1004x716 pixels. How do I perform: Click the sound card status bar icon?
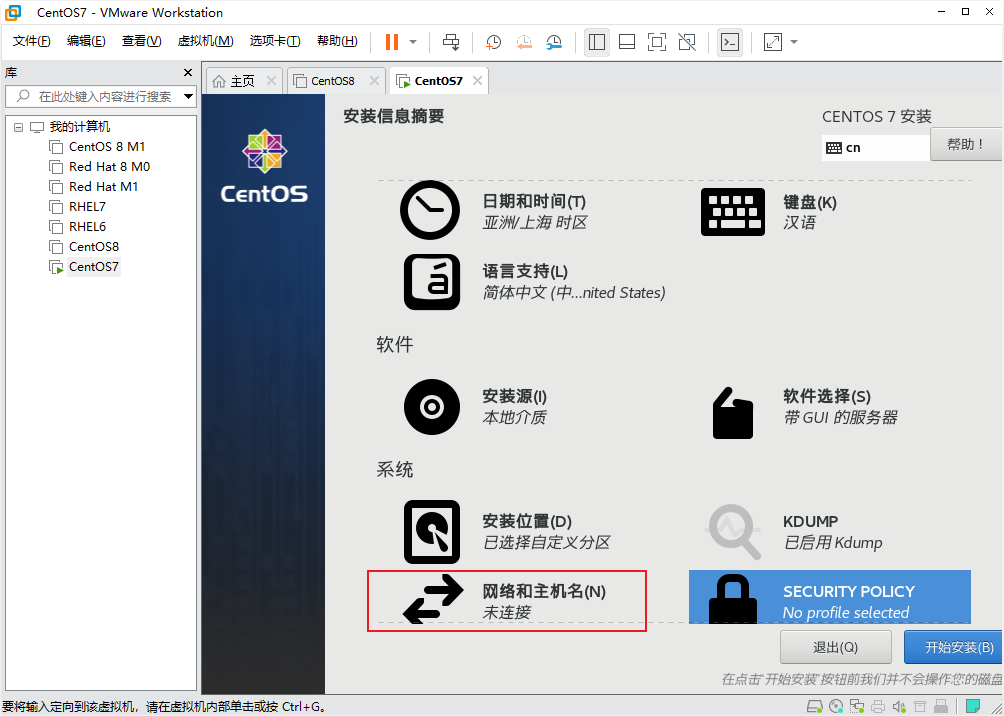(x=899, y=706)
